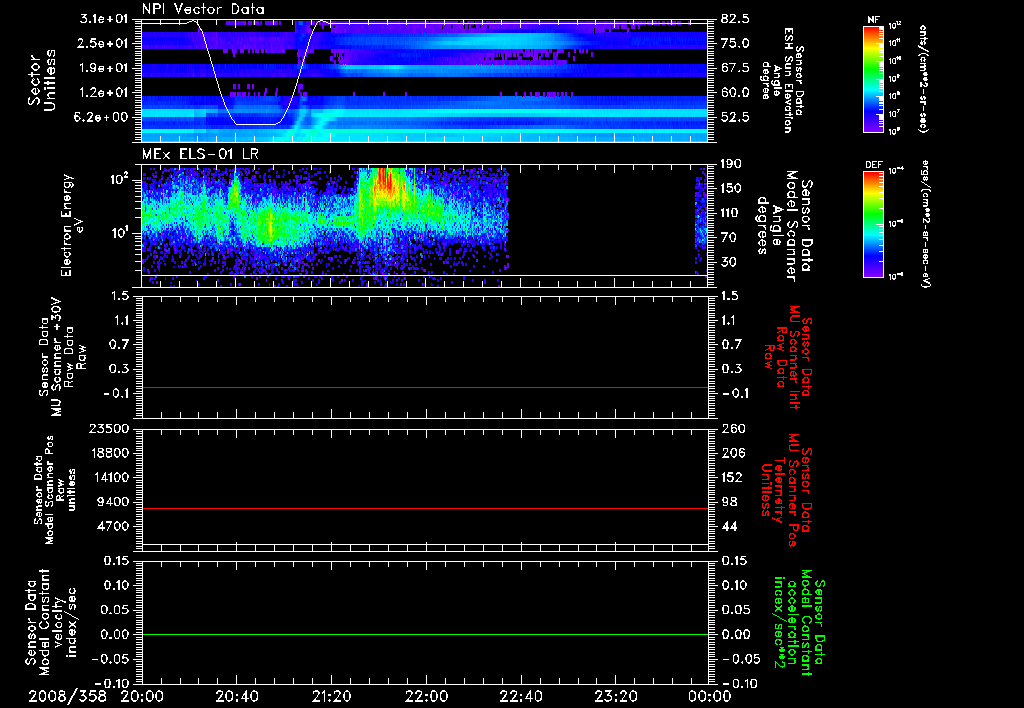
Task: Click the "150" scanner angle tick
Action: (x=731, y=188)
